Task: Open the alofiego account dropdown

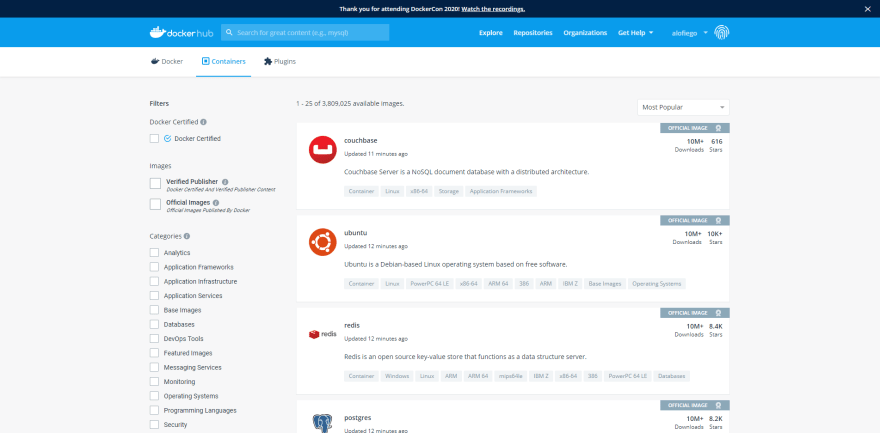Action: tap(690, 33)
